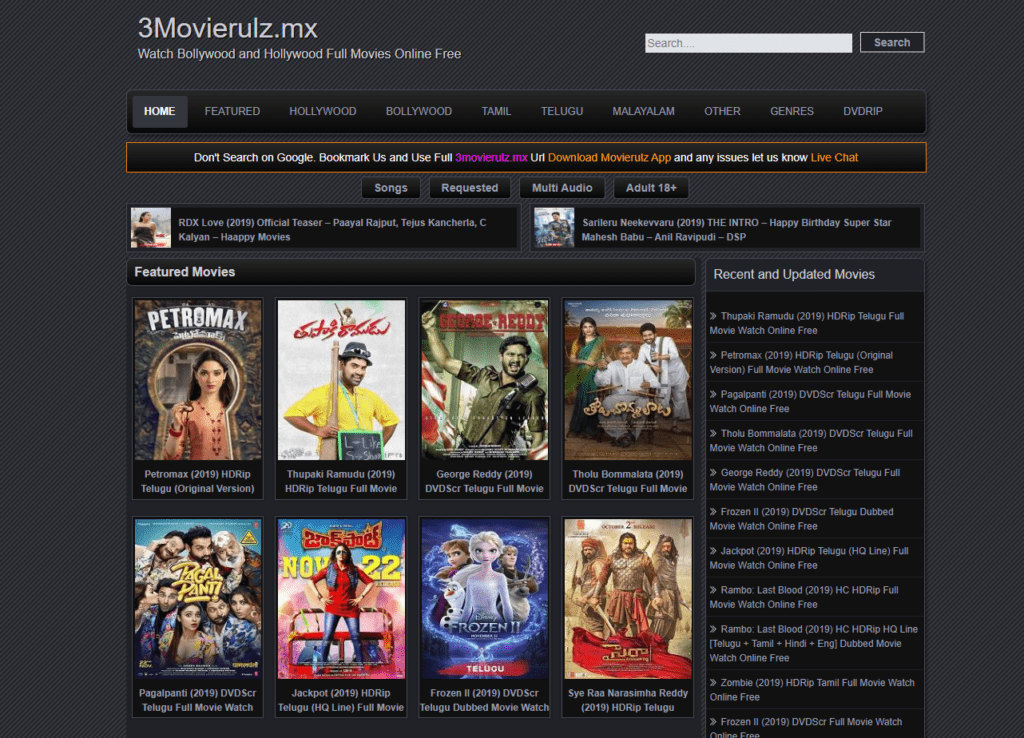Open the George Reddy movie poster
This screenshot has width=1024, height=738.
point(485,380)
